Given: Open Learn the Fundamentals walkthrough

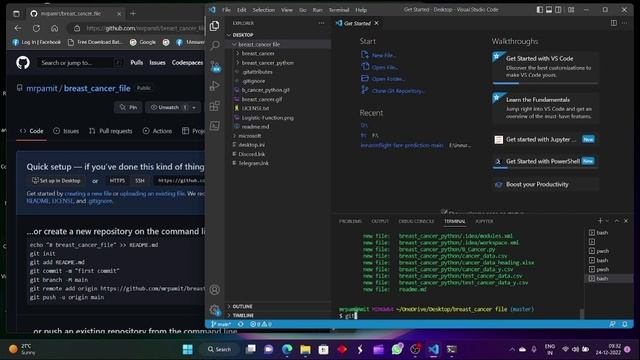Looking at the screenshot, I should click(545, 107).
